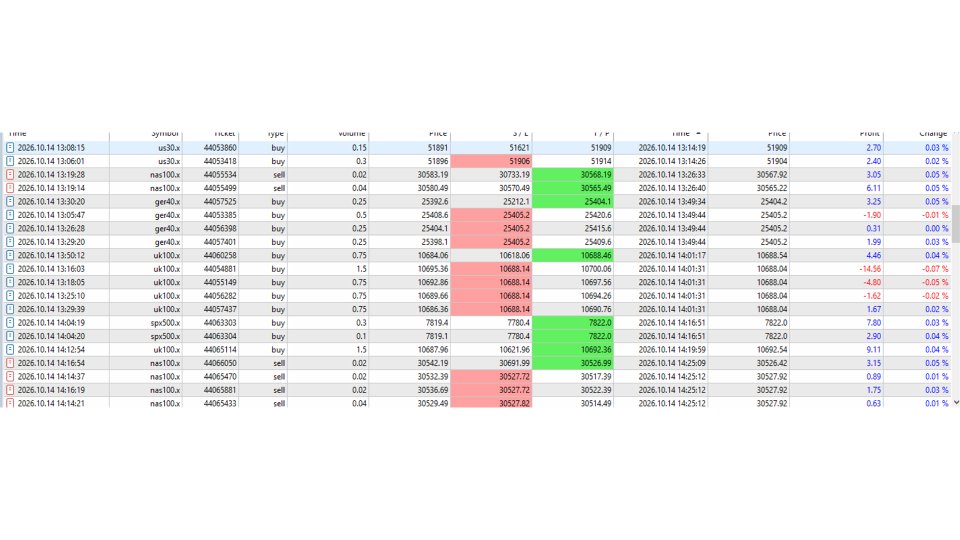Image resolution: width=960 pixels, height=540 pixels.
Task: Click the profit value 9.11
Action: click(874, 350)
